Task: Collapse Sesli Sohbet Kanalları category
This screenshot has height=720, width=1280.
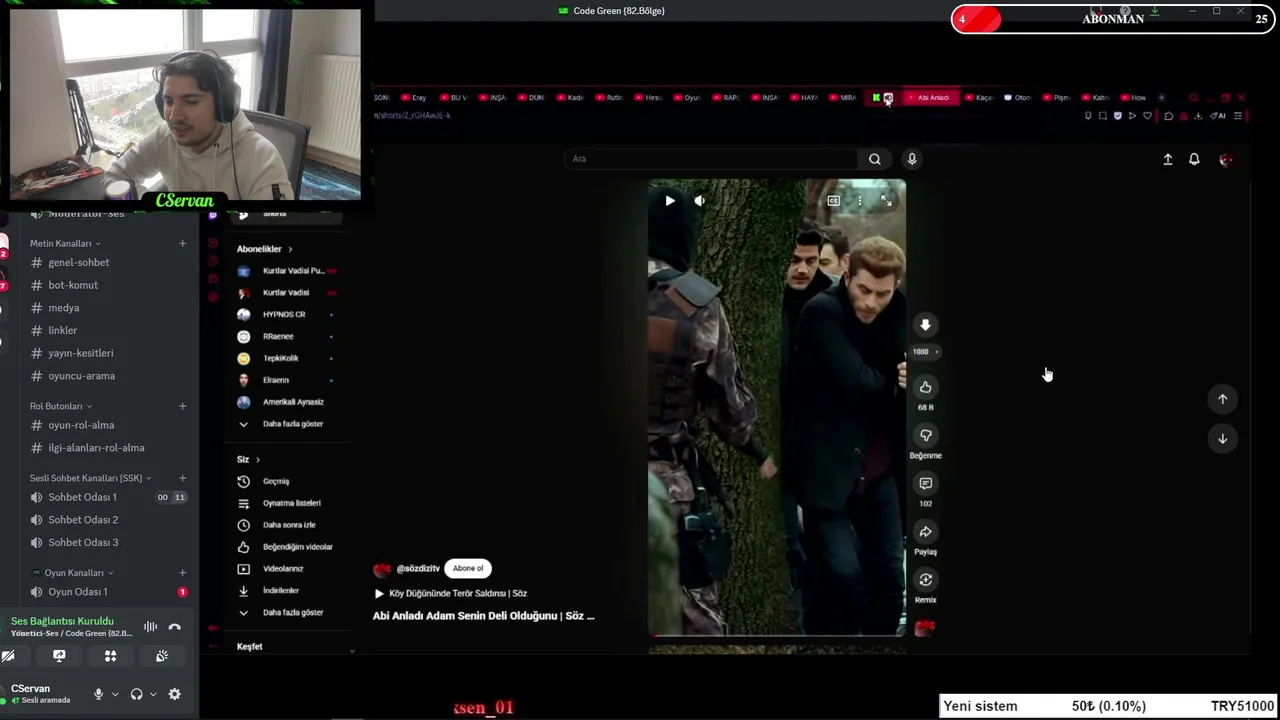Action: (x=91, y=478)
